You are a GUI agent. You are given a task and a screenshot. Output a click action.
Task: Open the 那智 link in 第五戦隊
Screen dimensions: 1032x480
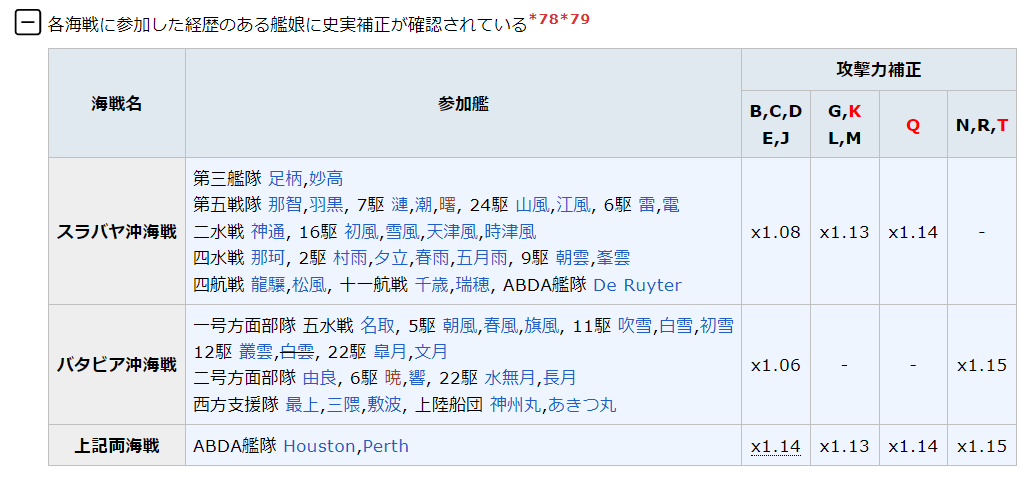(x=285, y=205)
